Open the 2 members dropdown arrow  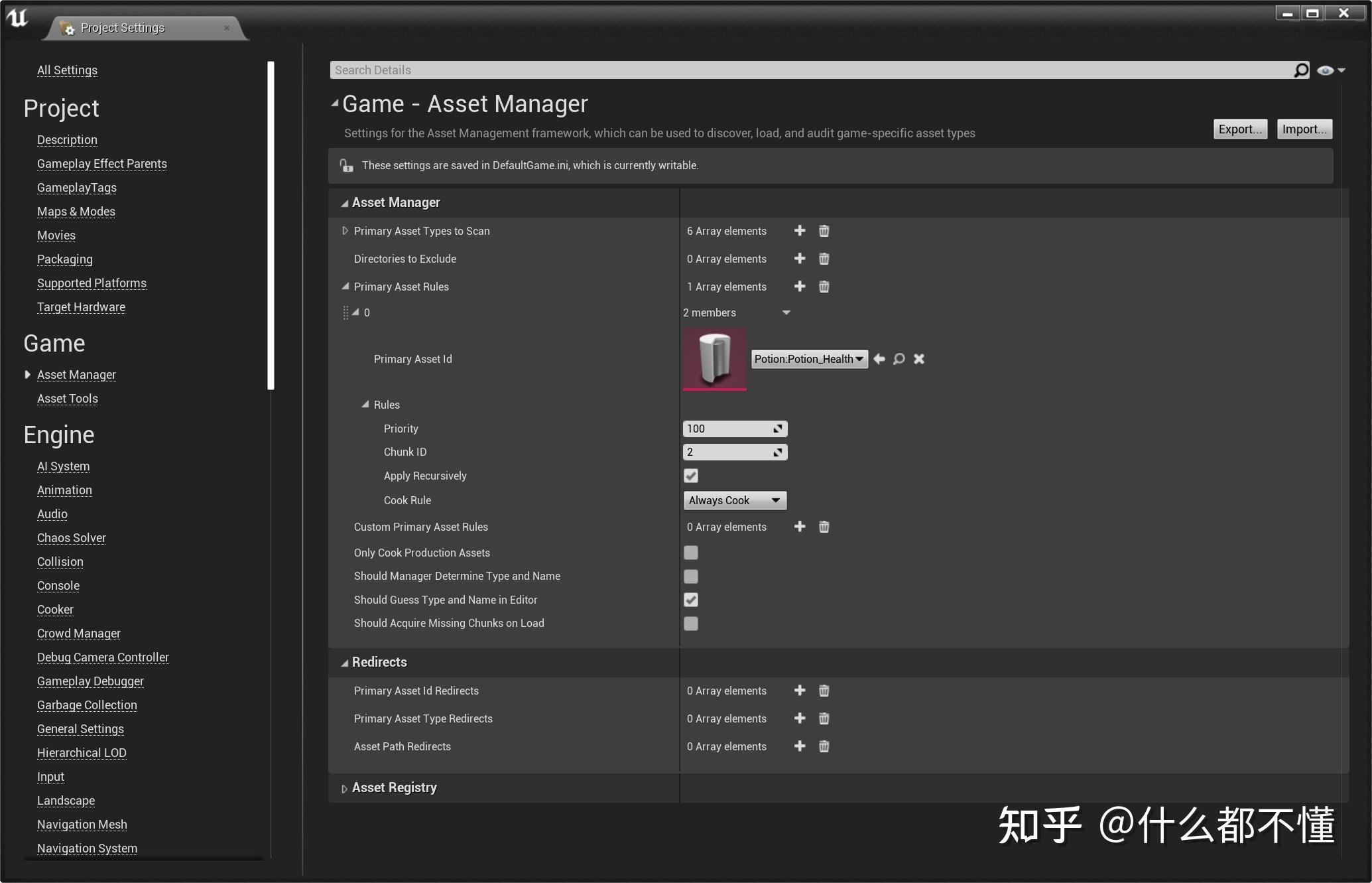coord(786,312)
